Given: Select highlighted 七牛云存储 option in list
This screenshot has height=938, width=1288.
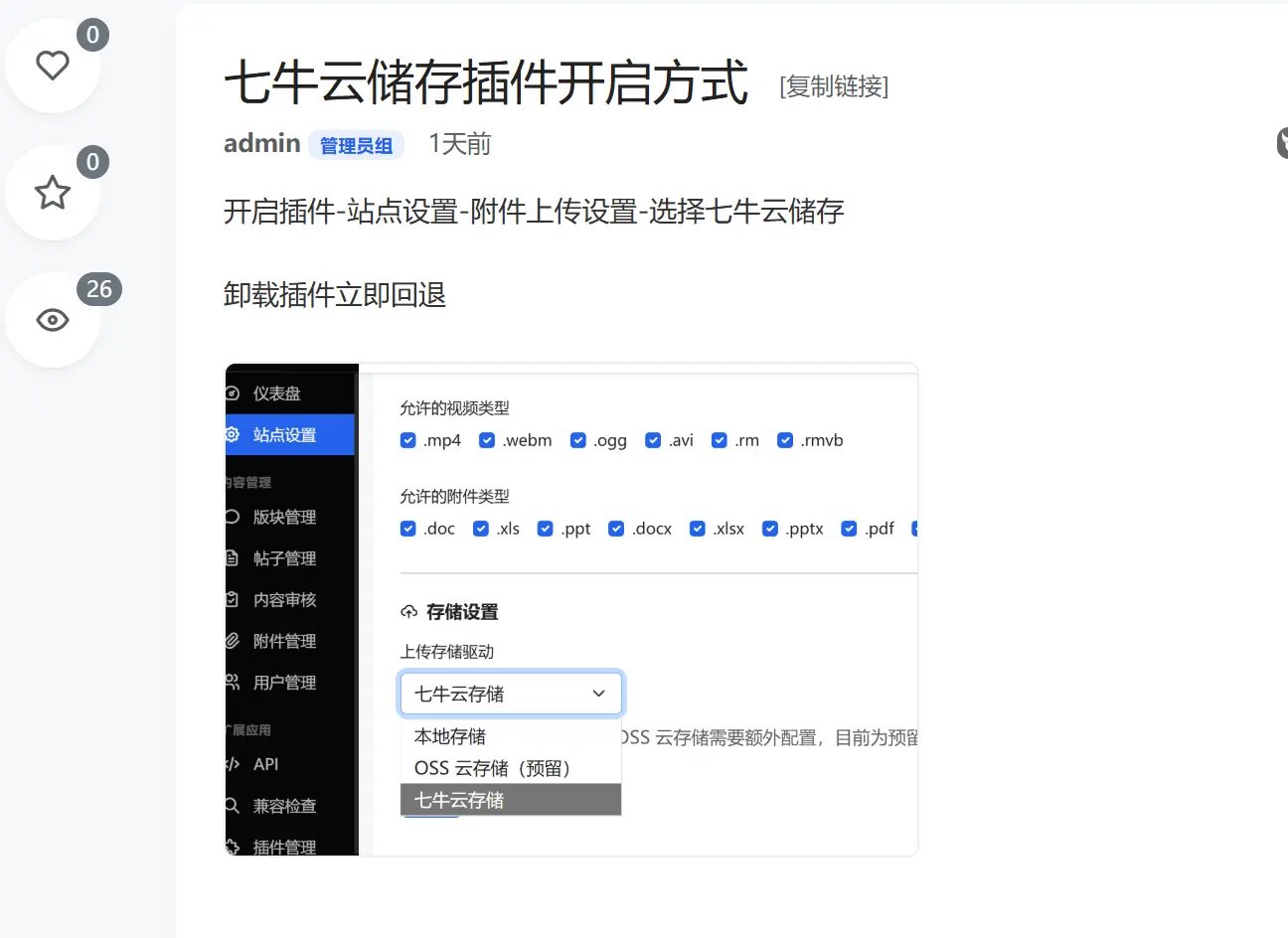Looking at the screenshot, I should coord(511,800).
